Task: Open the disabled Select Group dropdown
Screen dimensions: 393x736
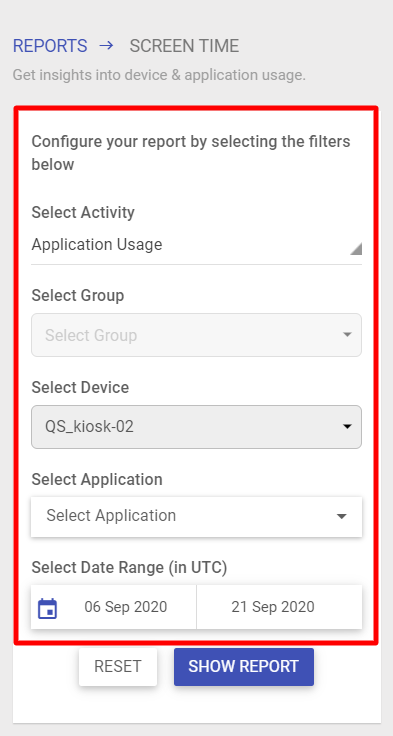Action: pos(196,335)
